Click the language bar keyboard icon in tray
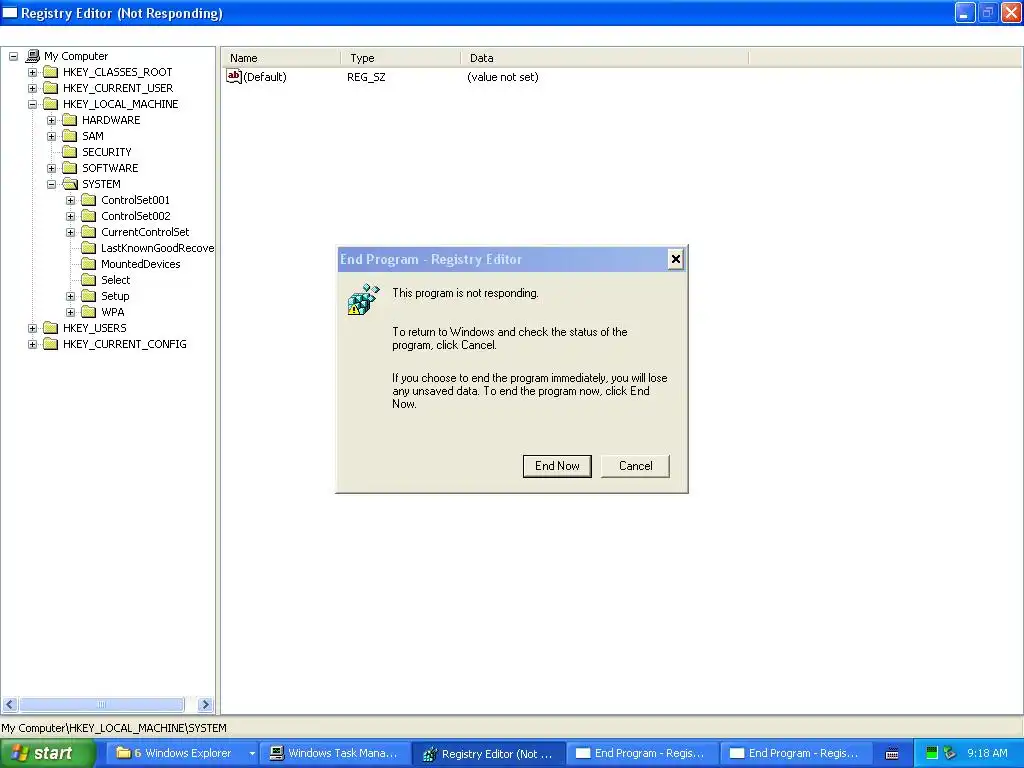 tap(892, 754)
